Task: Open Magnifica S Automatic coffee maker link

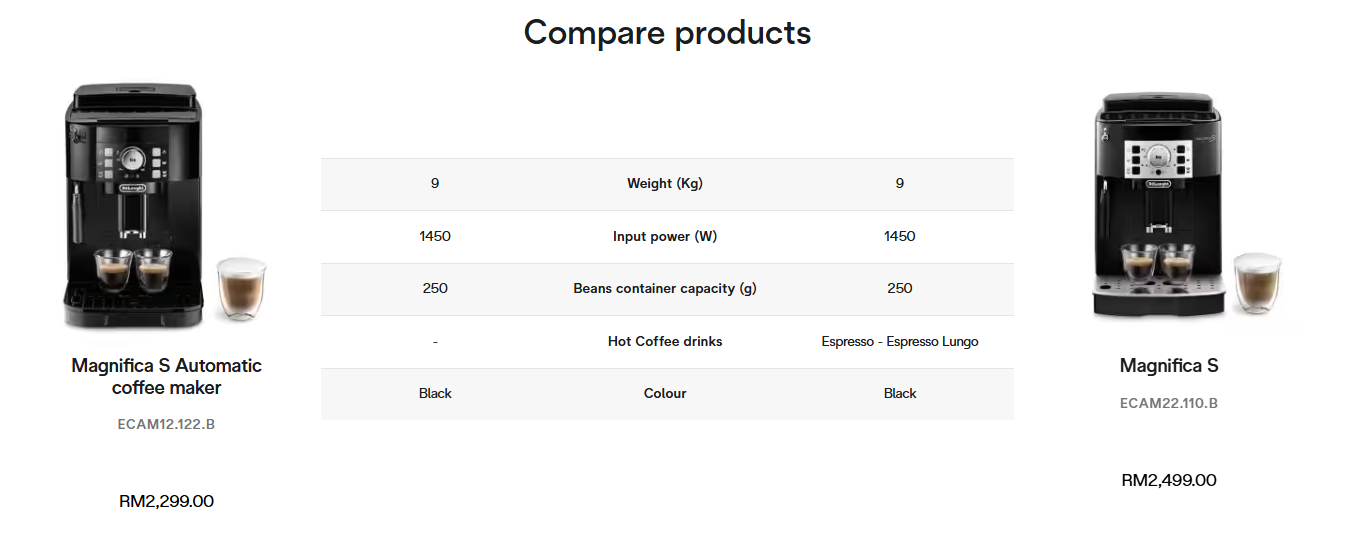Action: [x=166, y=377]
